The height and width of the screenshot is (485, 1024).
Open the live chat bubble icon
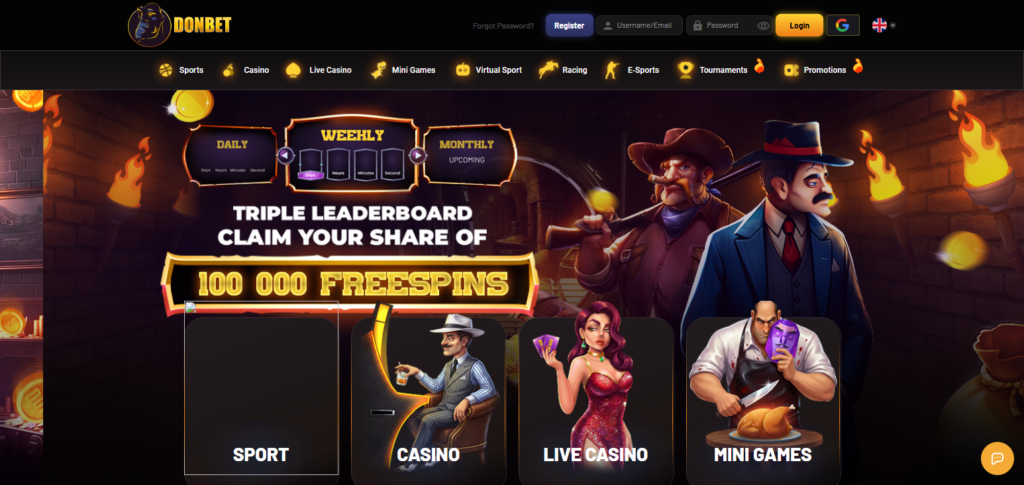[x=997, y=458]
